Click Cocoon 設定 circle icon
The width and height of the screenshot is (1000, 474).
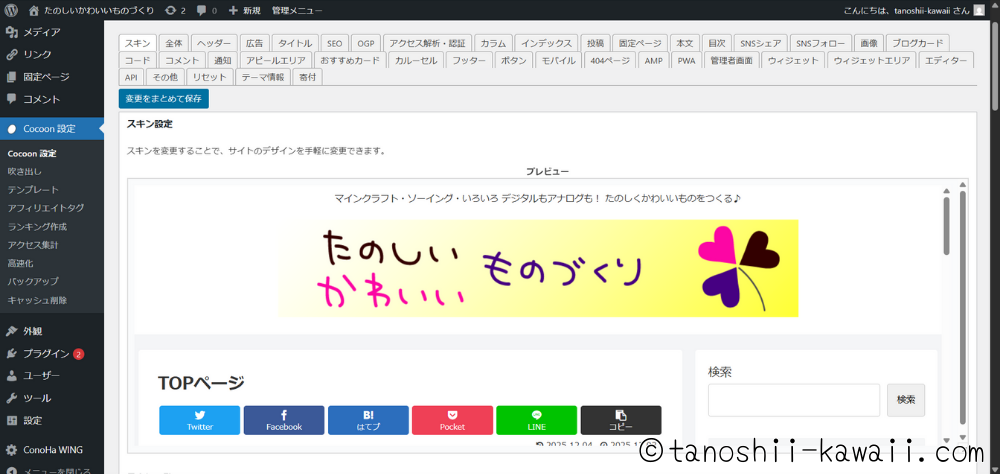pyautogui.click(x=11, y=129)
